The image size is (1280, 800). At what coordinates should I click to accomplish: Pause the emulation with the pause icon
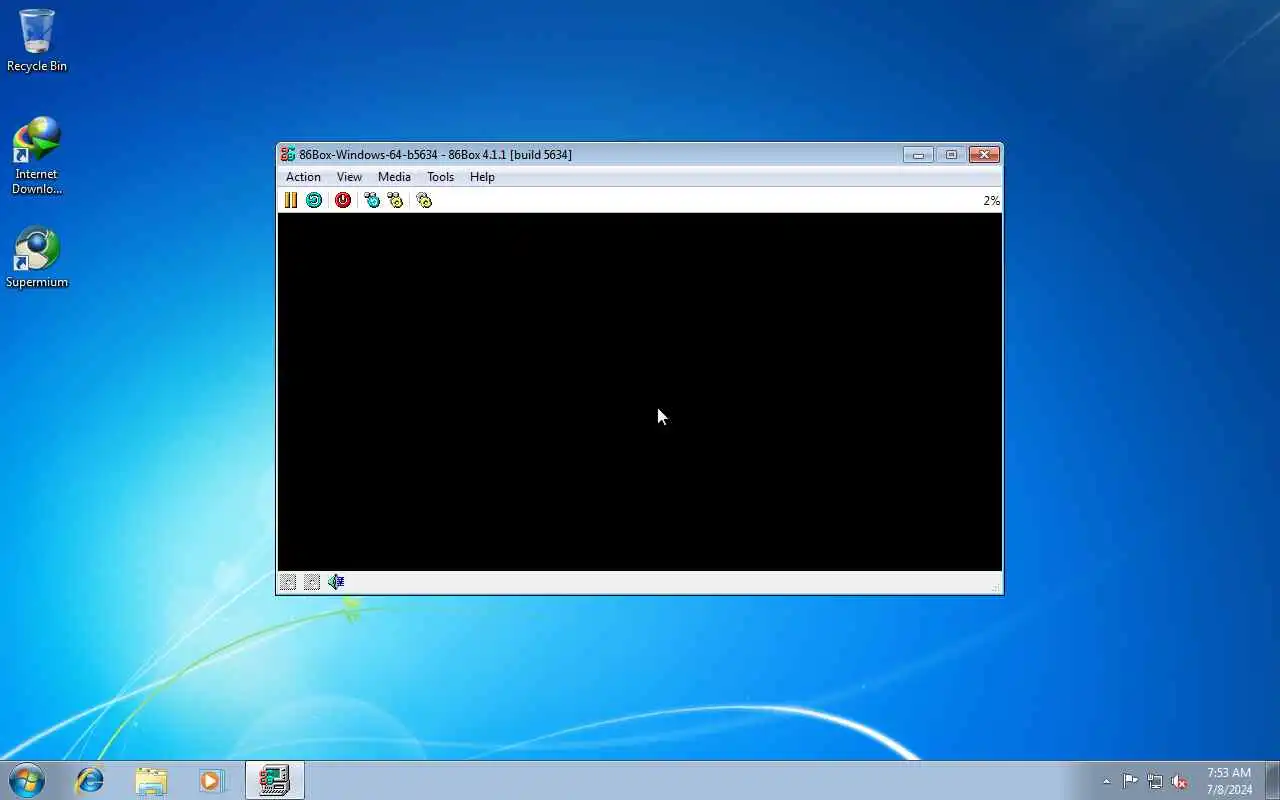(290, 200)
